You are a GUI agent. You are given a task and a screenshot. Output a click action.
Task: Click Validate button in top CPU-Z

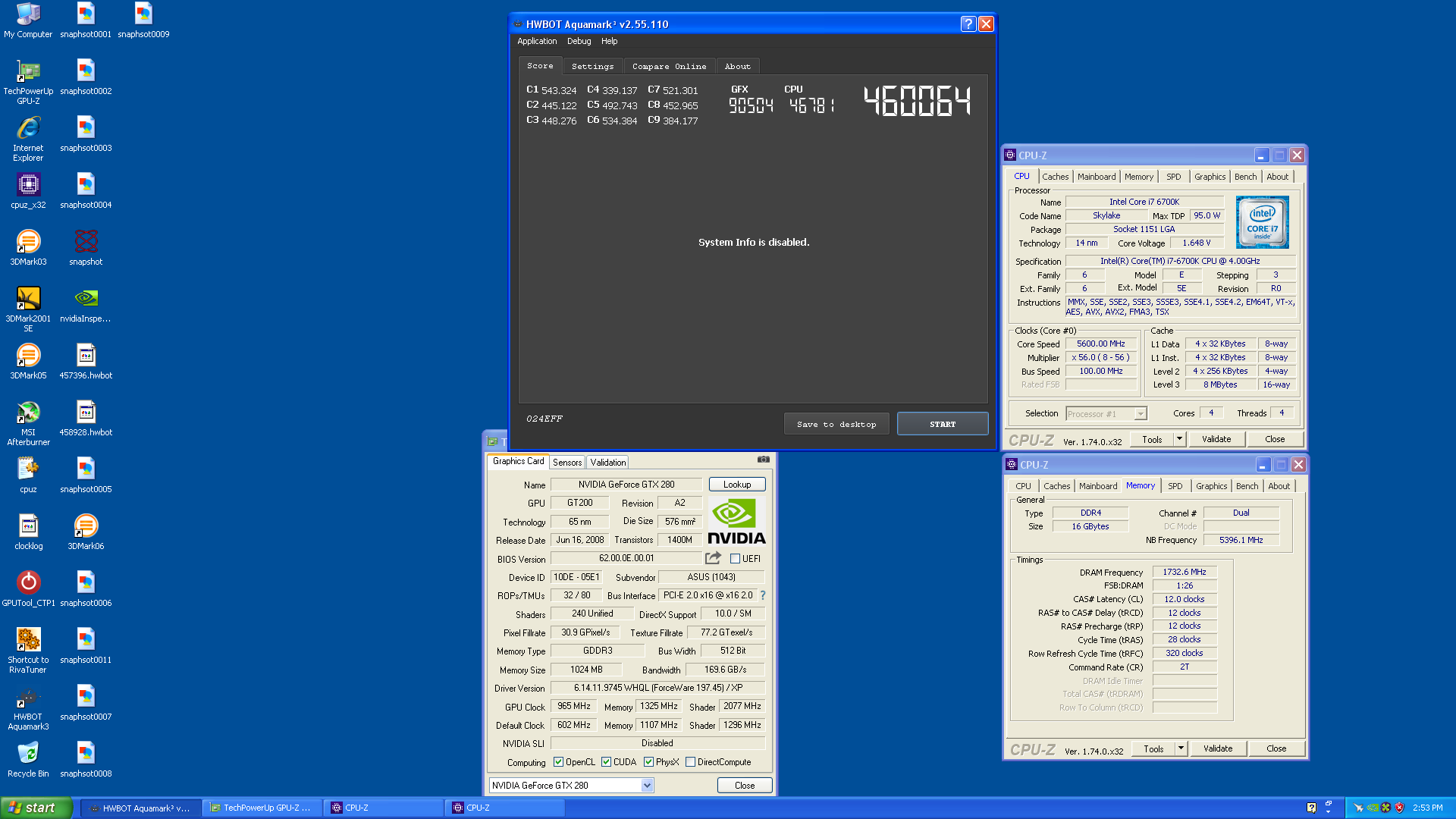pos(1216,439)
